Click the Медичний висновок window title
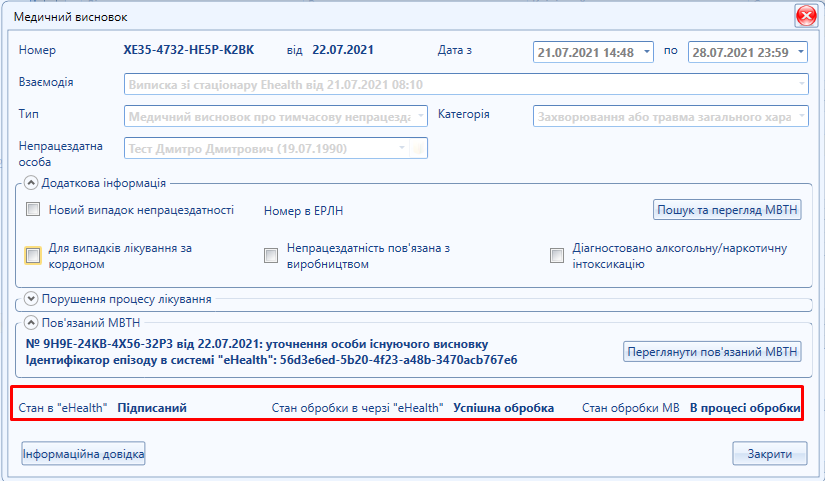 (71, 17)
